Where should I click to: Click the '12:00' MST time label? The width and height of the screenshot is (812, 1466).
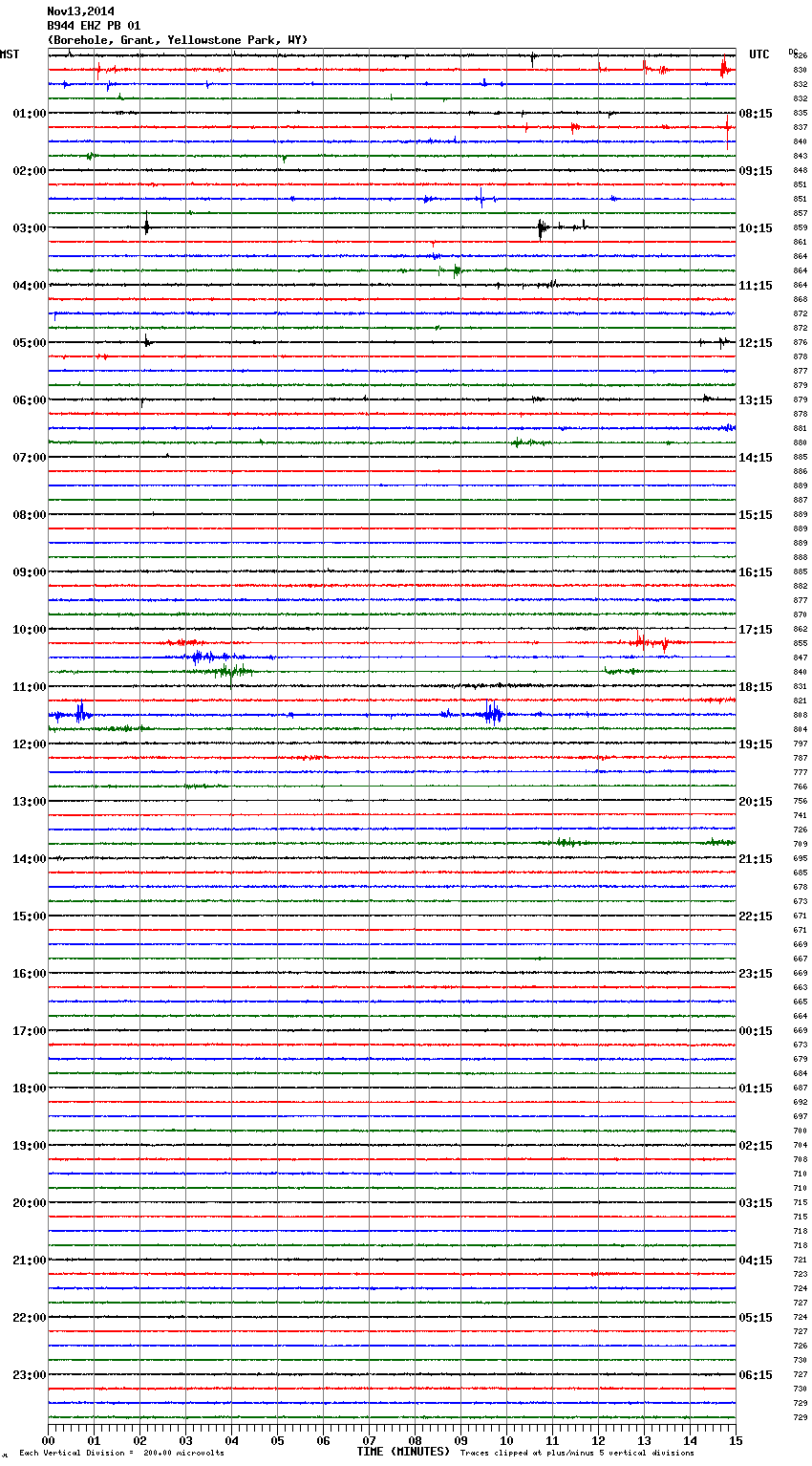tap(30, 744)
